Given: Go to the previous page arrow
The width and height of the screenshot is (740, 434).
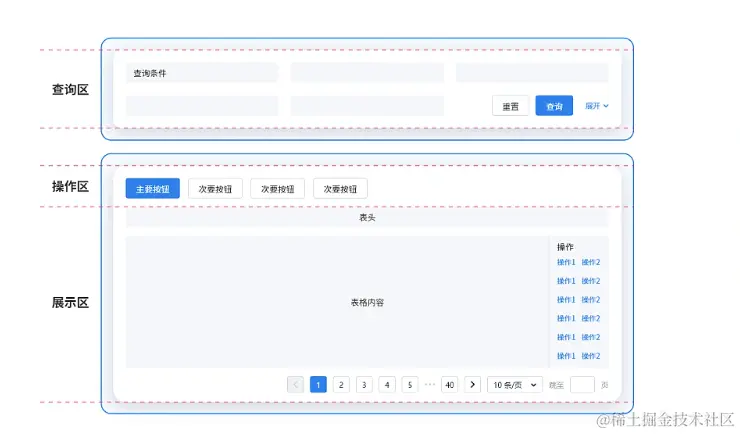Looking at the screenshot, I should [295, 385].
